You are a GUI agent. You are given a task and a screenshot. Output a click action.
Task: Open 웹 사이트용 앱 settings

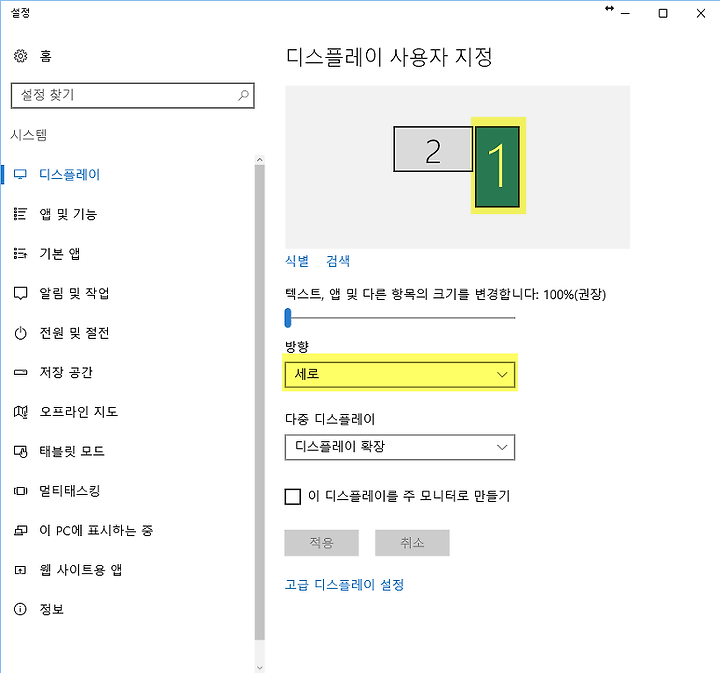[81, 570]
